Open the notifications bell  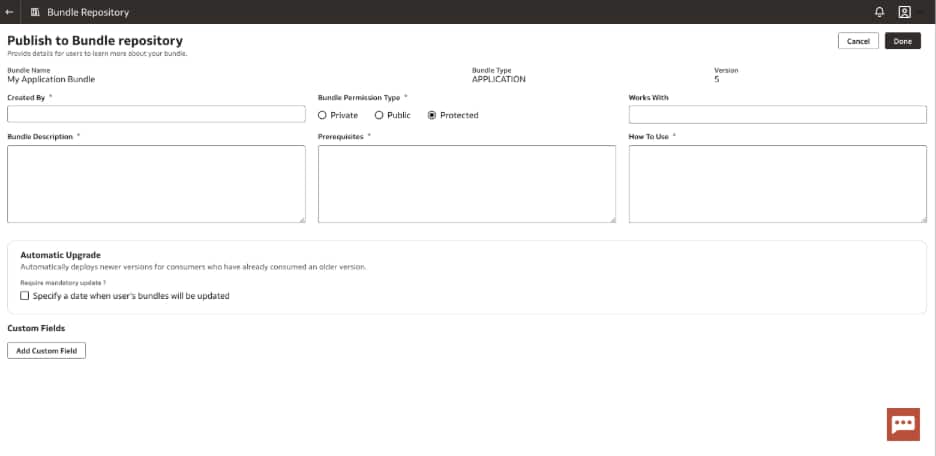pos(879,12)
